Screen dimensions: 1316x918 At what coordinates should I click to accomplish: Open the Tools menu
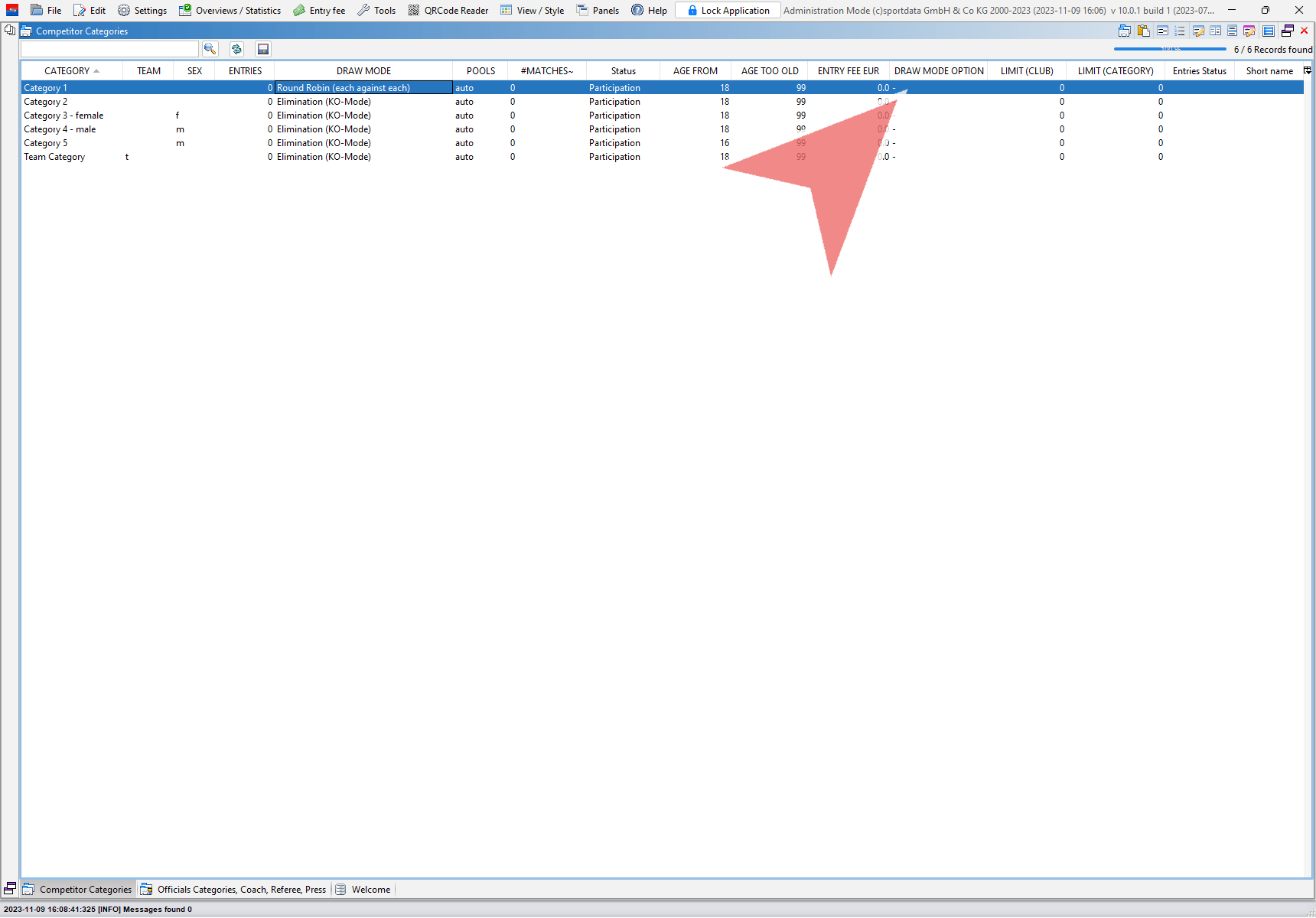coord(376,11)
